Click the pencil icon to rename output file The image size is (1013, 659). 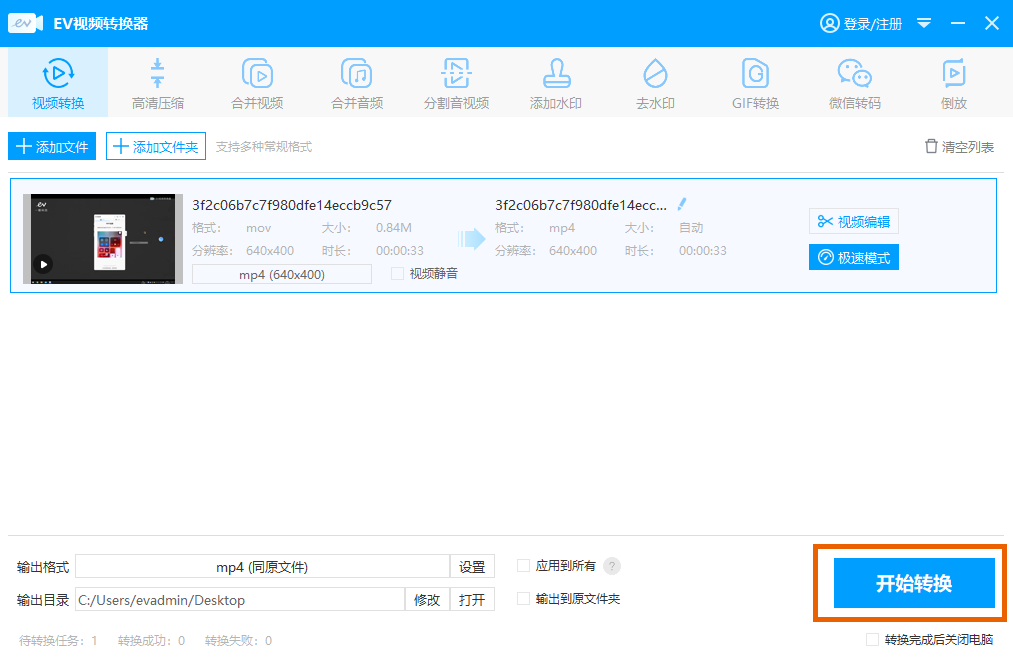coord(682,204)
